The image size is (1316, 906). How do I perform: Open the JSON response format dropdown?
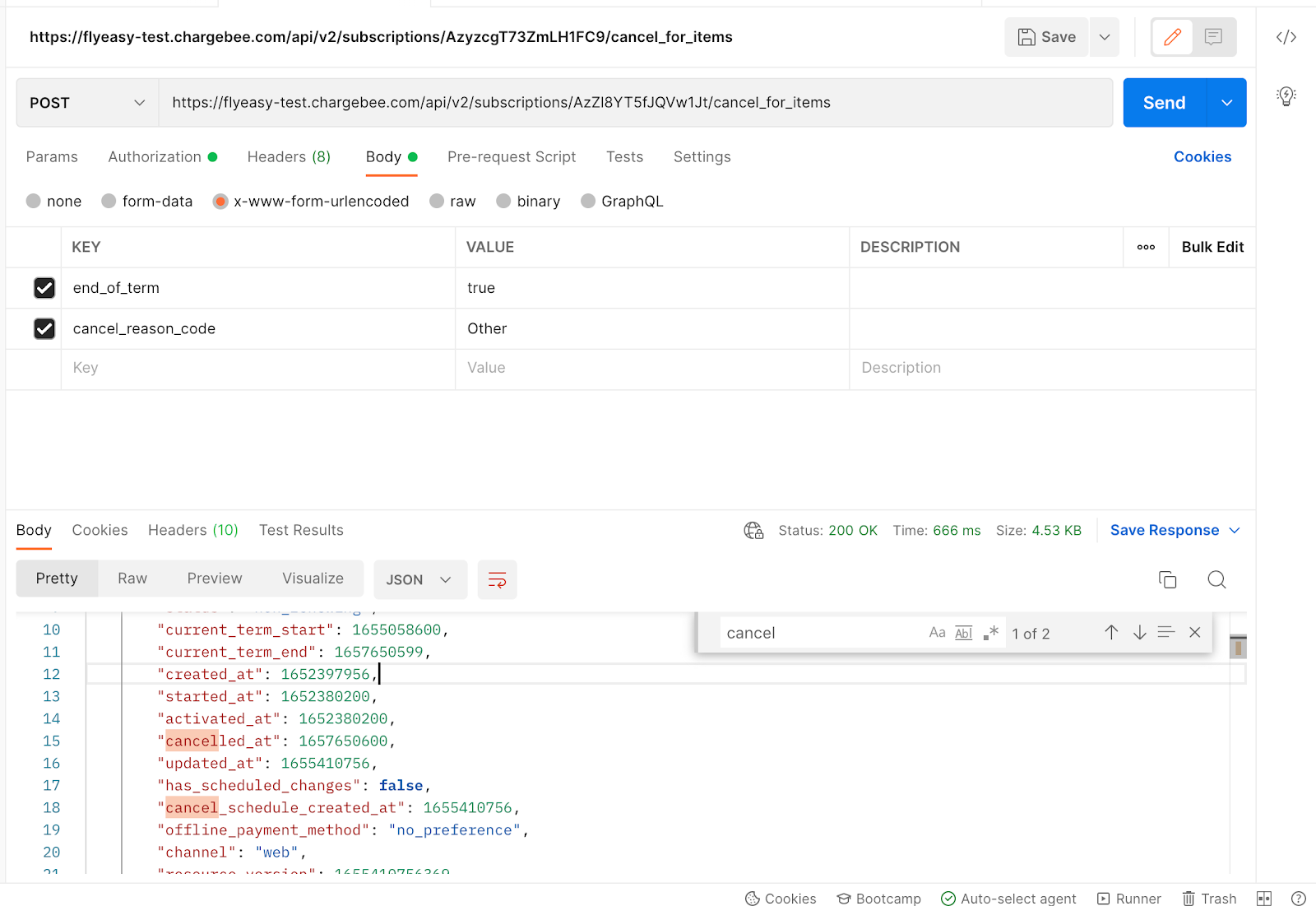[419, 579]
